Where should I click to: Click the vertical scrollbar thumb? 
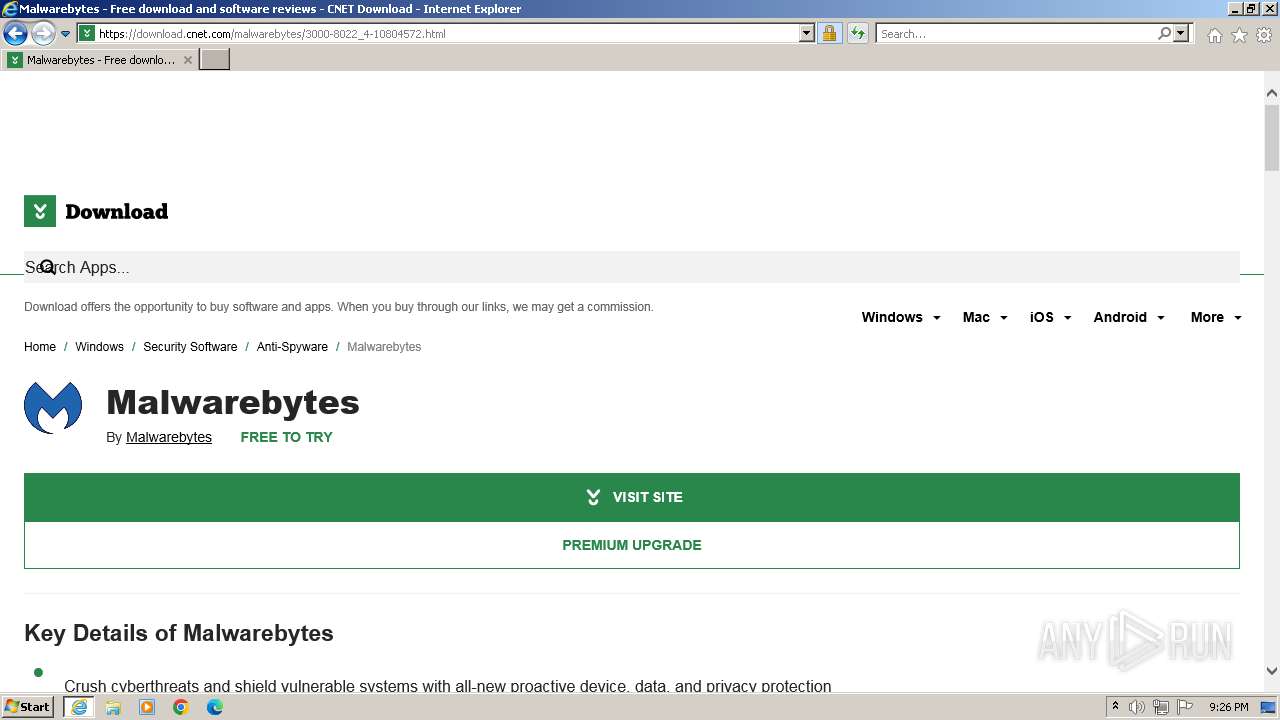click(x=1272, y=137)
